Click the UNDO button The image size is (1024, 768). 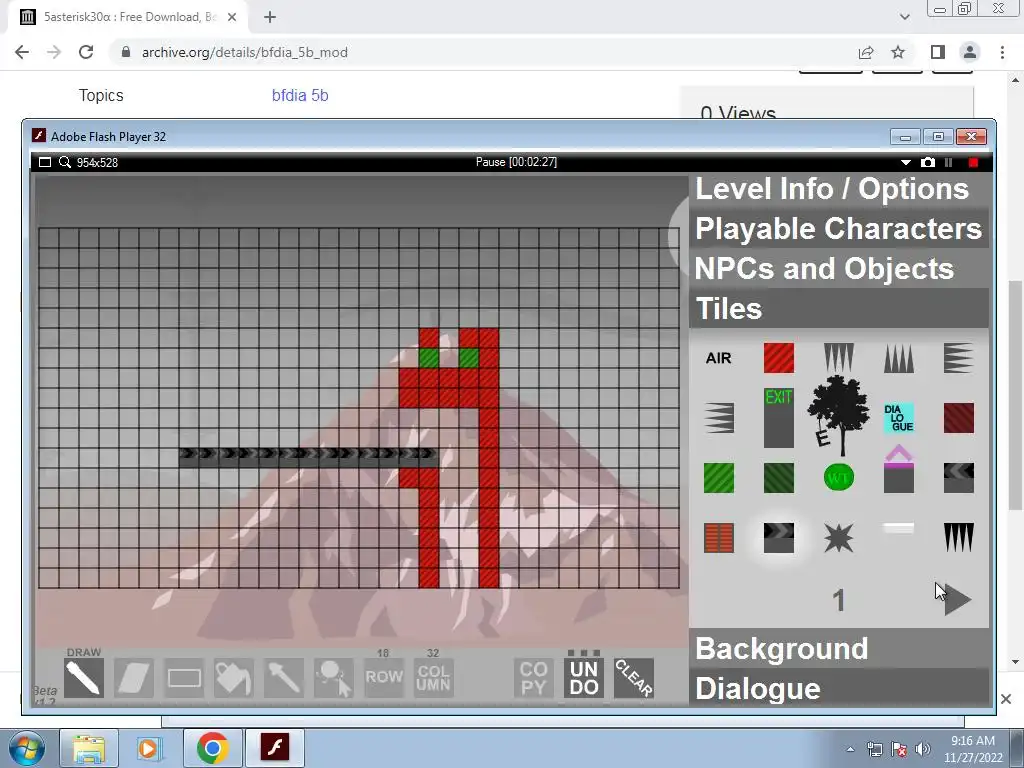[584, 678]
